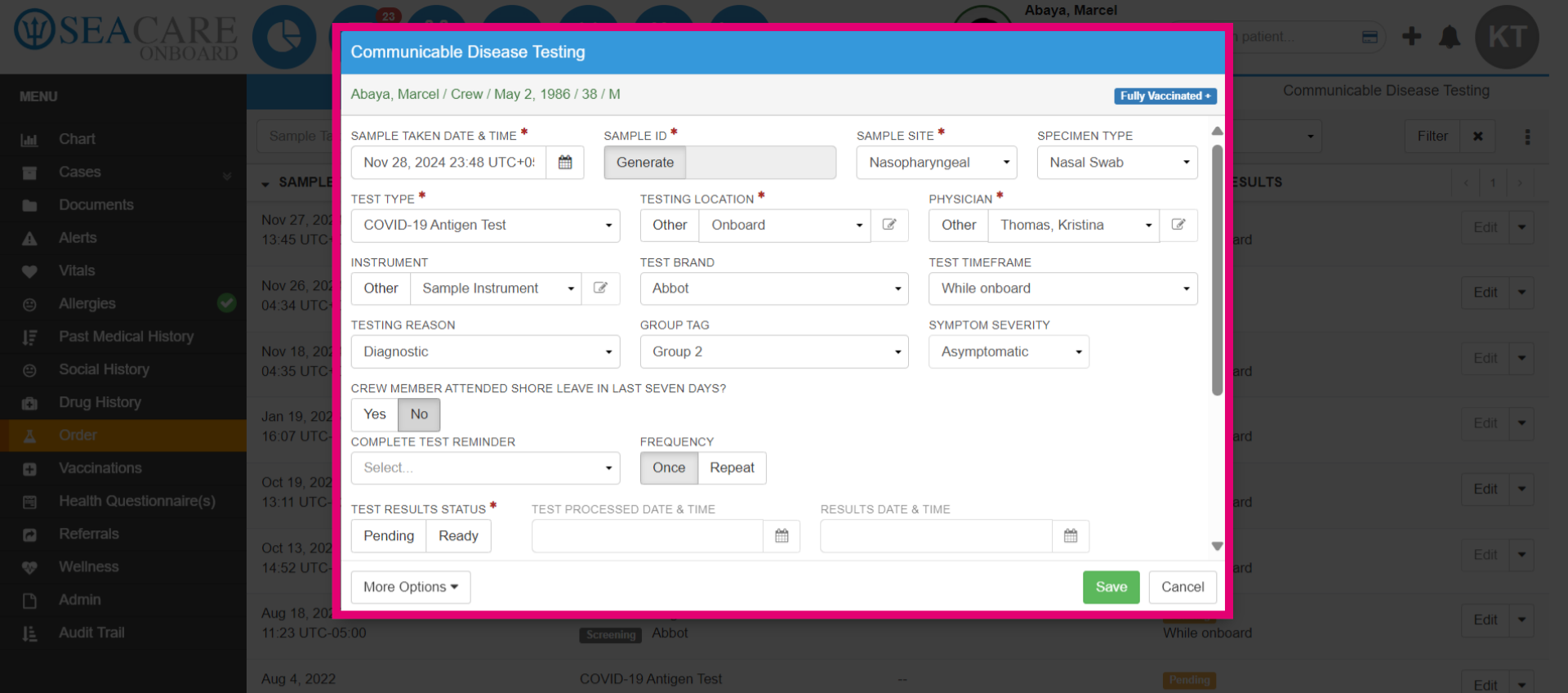Set test results status to Pending

tap(389, 536)
